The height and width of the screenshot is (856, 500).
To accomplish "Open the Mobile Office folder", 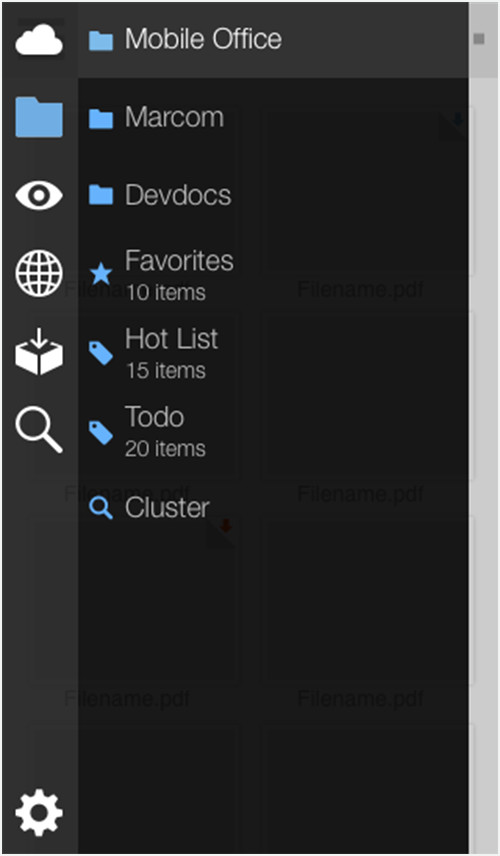I will click(x=273, y=39).
